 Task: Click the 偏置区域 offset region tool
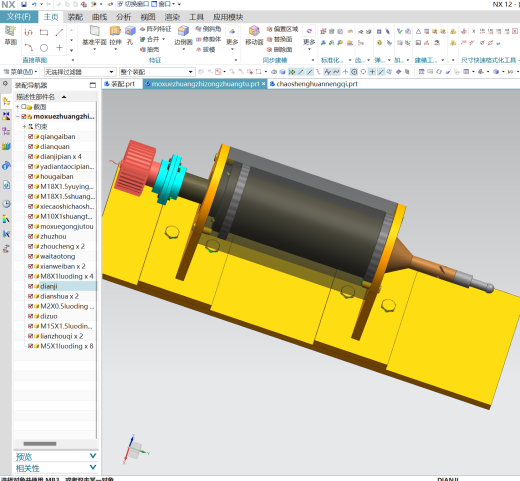(282, 29)
